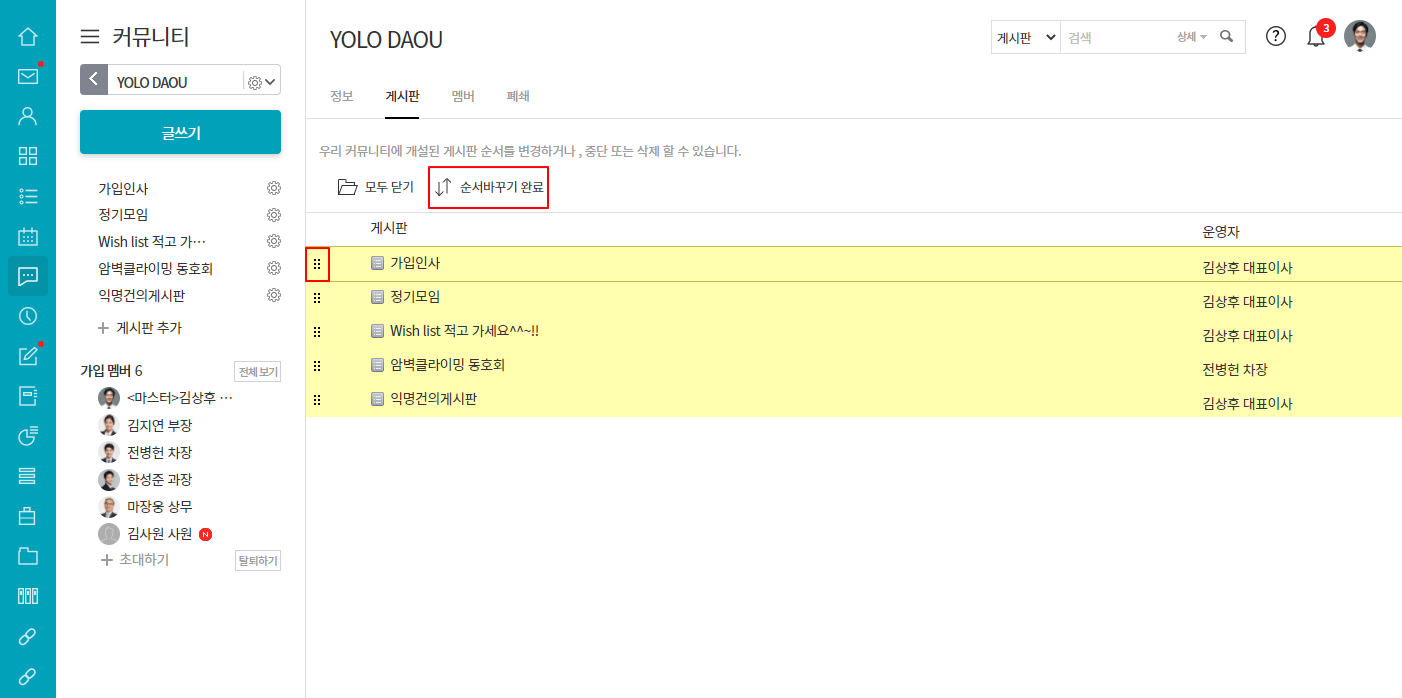Image resolution: width=1402 pixels, height=698 pixels.
Task: Open the Mail icon in sidebar
Action: [28, 77]
